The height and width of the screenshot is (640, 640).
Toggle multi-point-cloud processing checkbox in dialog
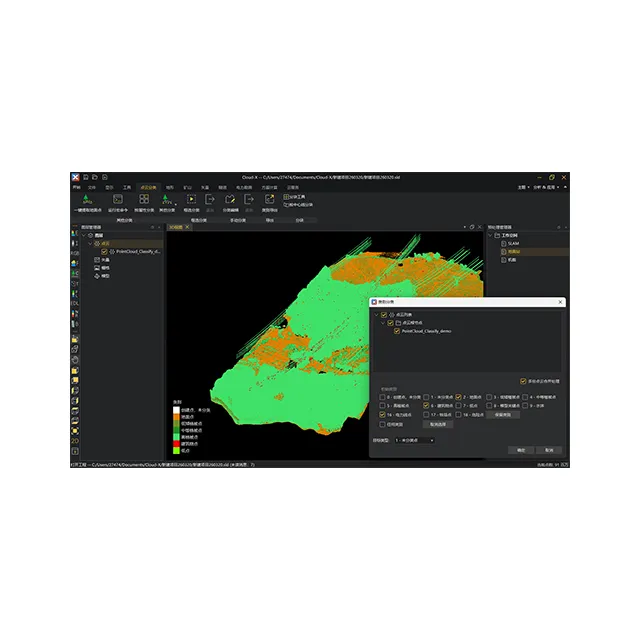(523, 381)
